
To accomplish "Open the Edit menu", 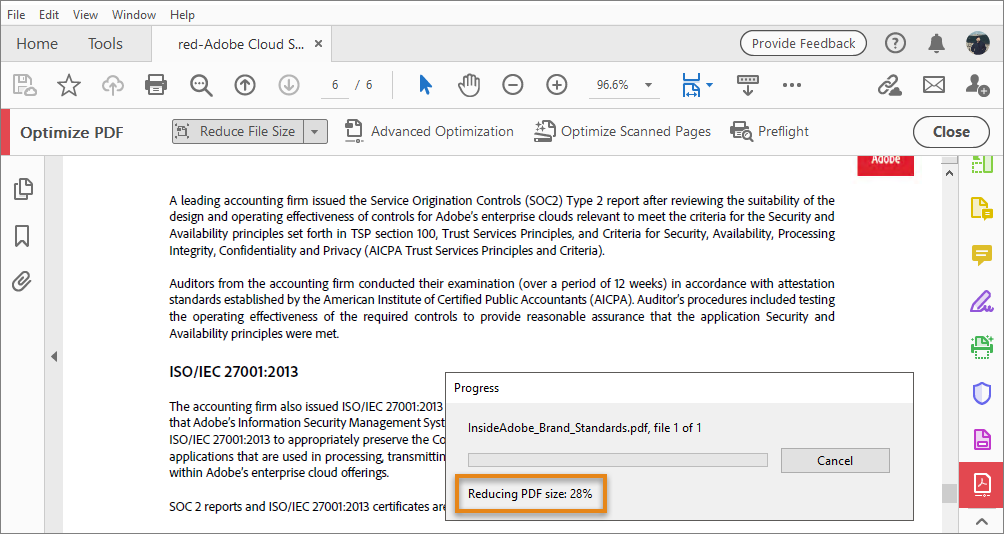I will [x=49, y=14].
